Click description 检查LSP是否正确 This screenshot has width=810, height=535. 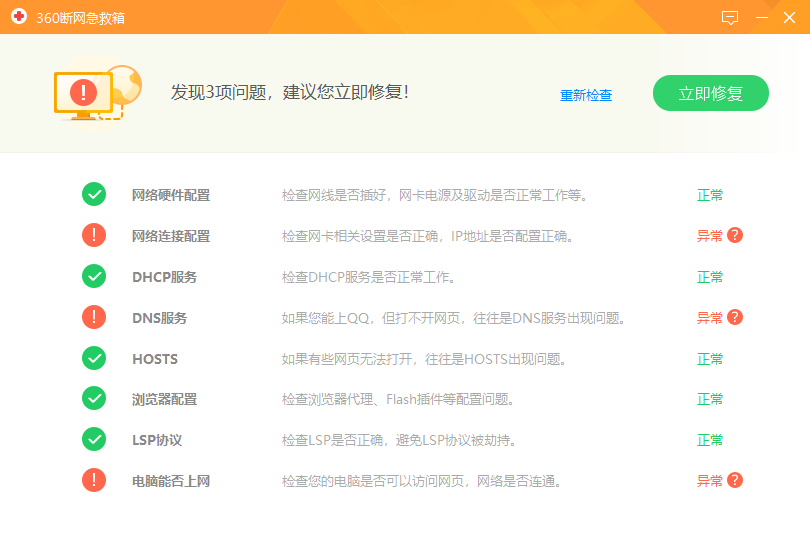[399, 440]
